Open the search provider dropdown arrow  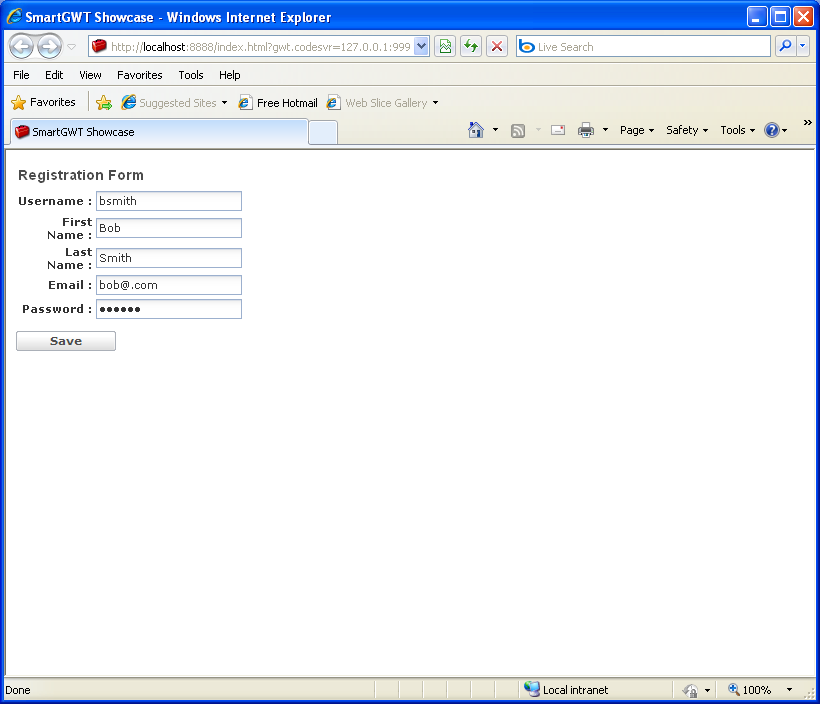click(x=803, y=47)
